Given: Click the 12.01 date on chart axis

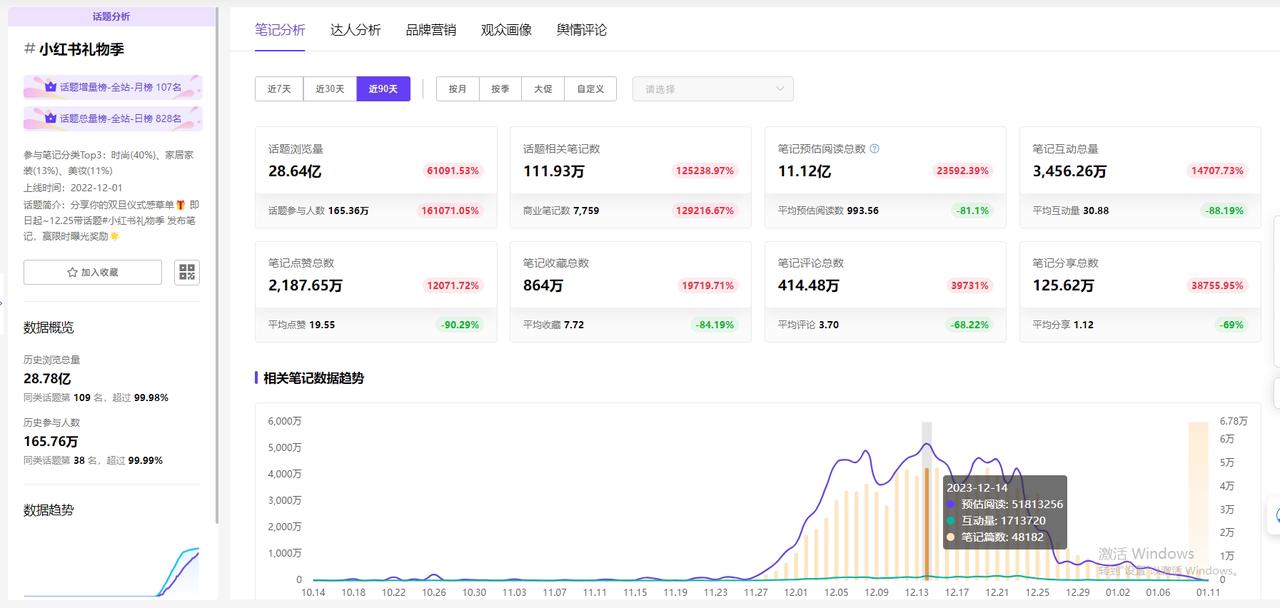Looking at the screenshot, I should 797,593.
